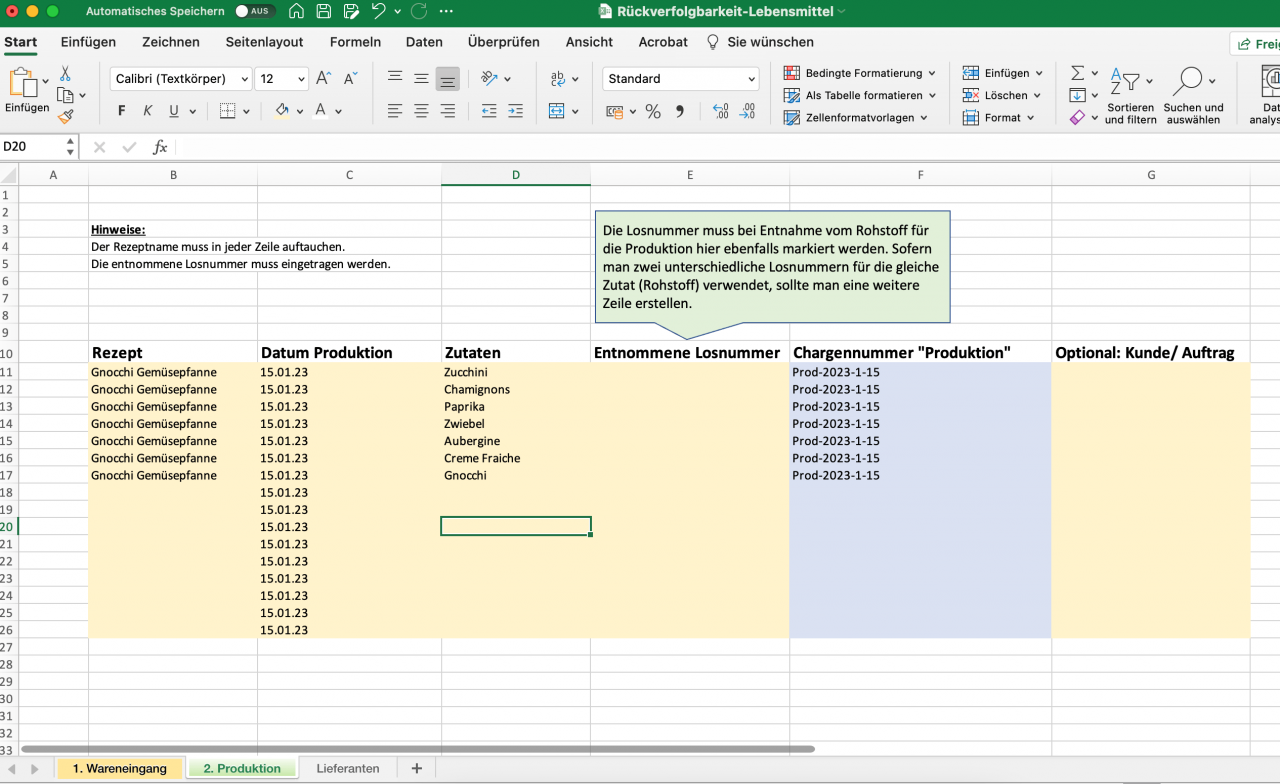
Task: Apply bold formatting with the F button
Action: pos(122,111)
